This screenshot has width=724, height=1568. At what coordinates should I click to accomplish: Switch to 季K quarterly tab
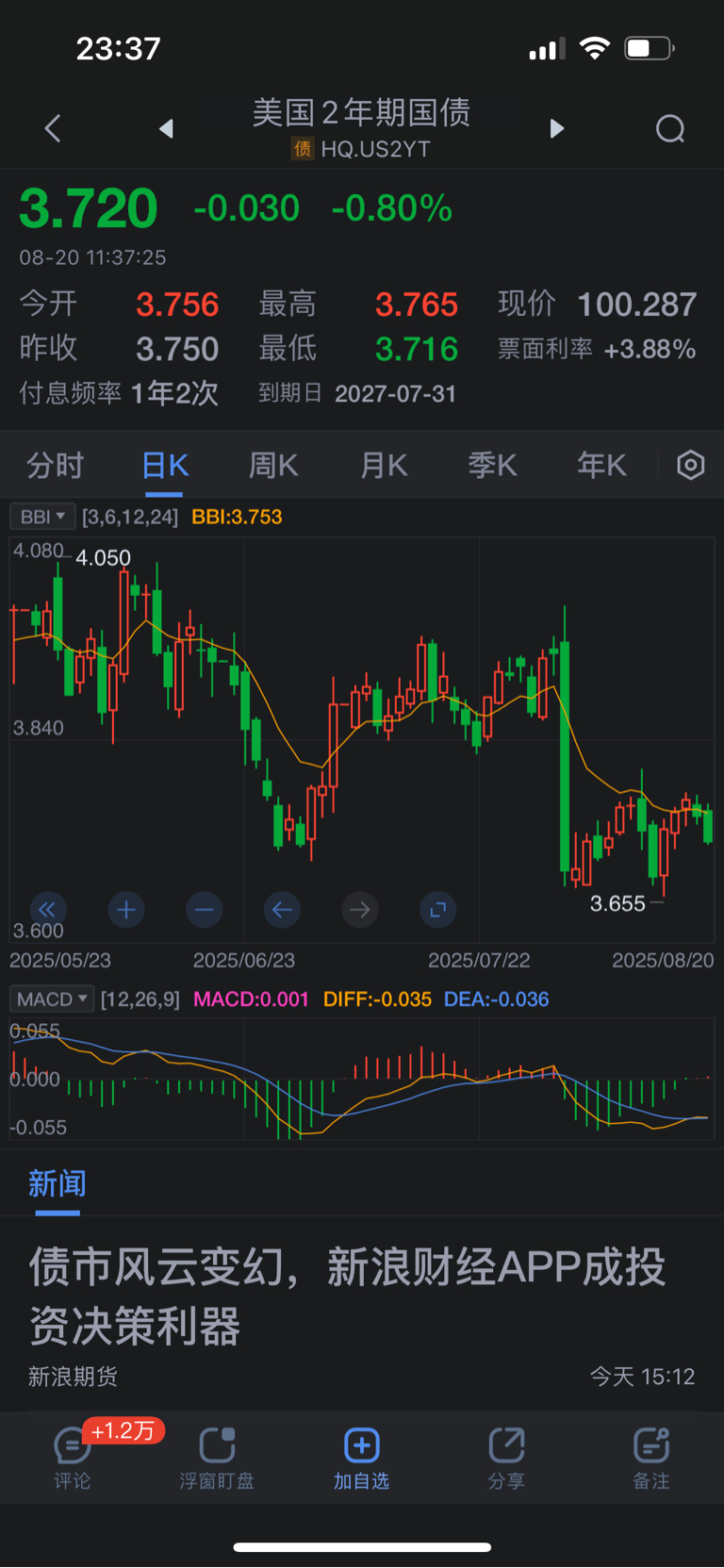pos(492,465)
